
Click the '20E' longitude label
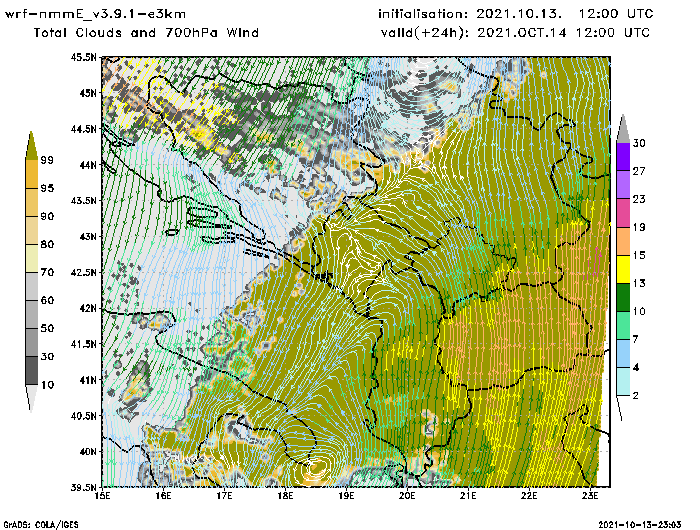tap(407, 496)
